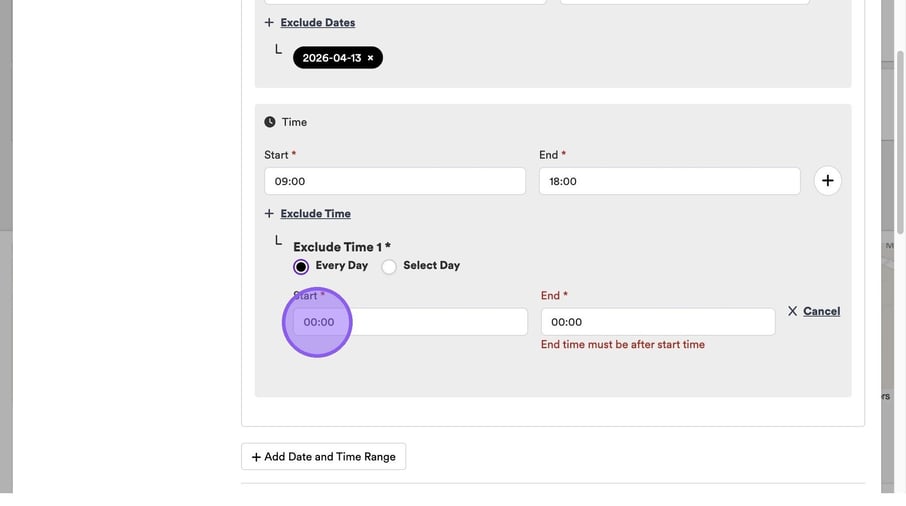906x506 pixels.
Task: Click the plus icon beside Exclude Time
Action: (269, 213)
